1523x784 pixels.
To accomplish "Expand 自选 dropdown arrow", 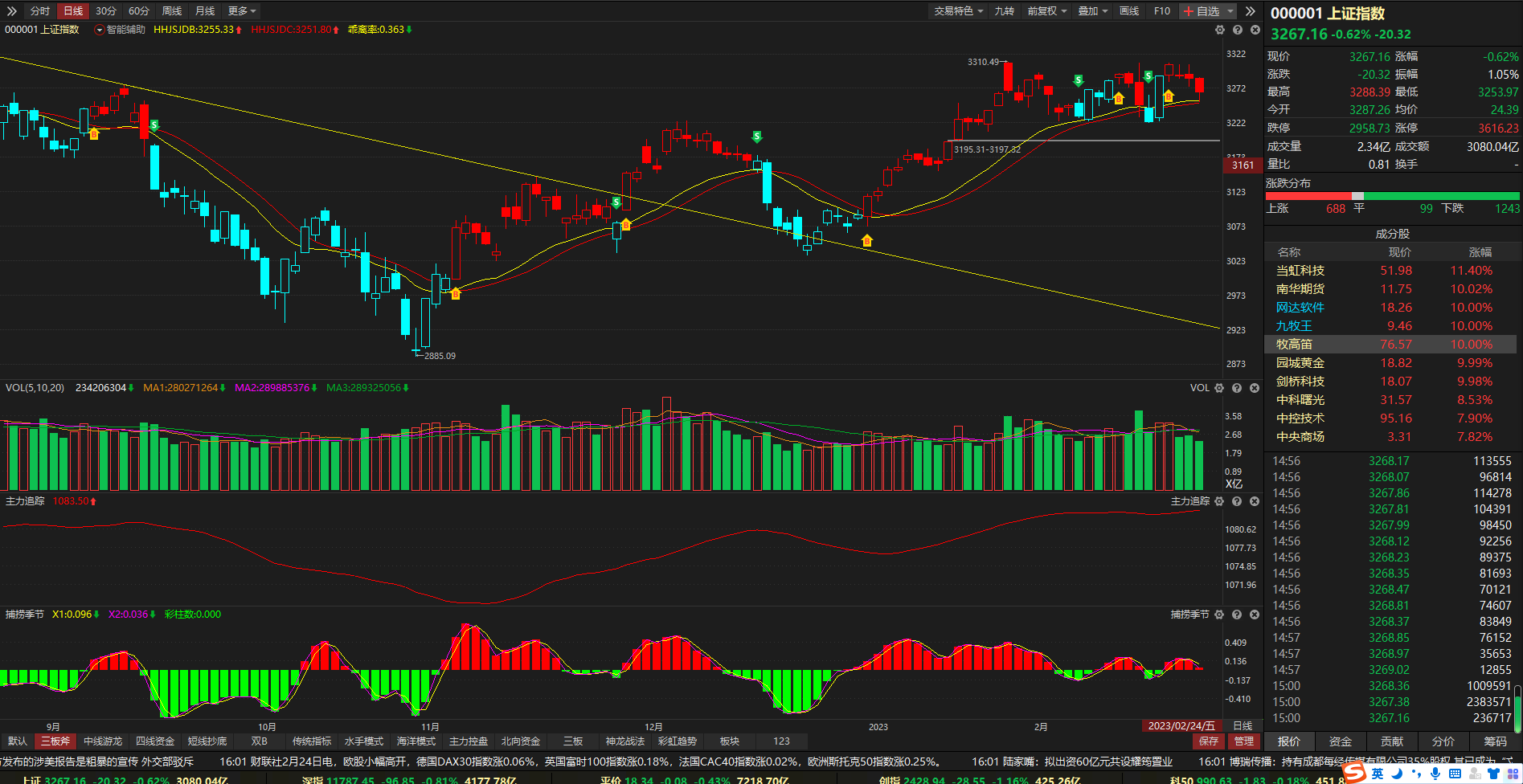I will pos(1230,11).
